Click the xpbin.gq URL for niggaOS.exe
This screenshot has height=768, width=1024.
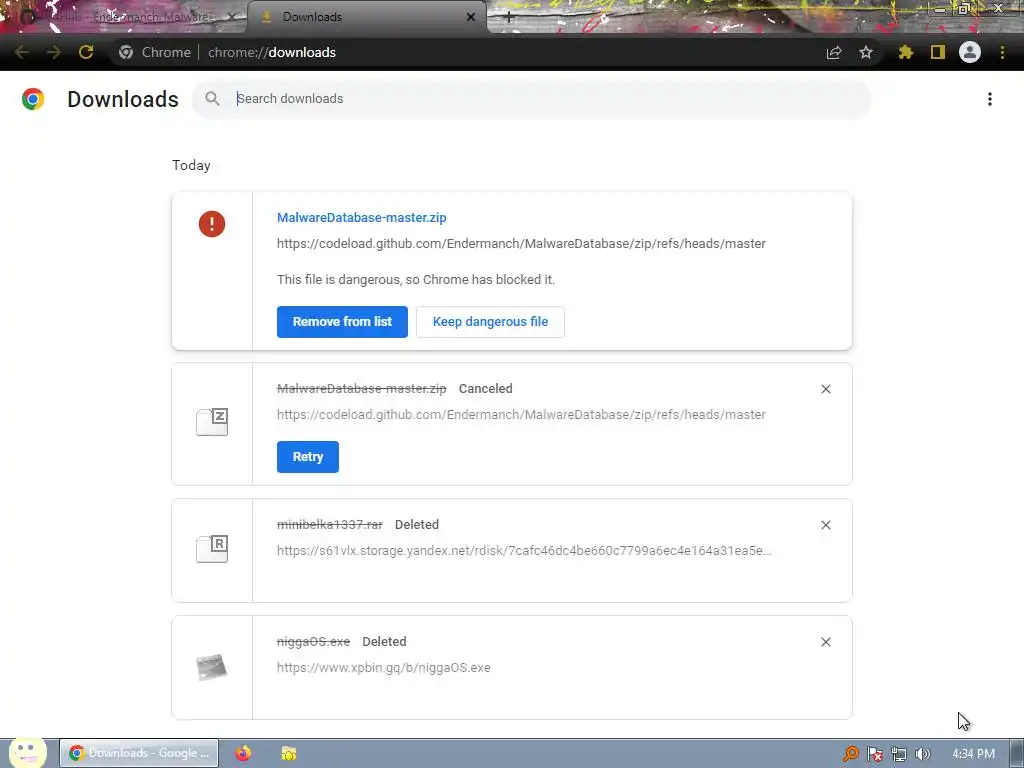point(383,667)
